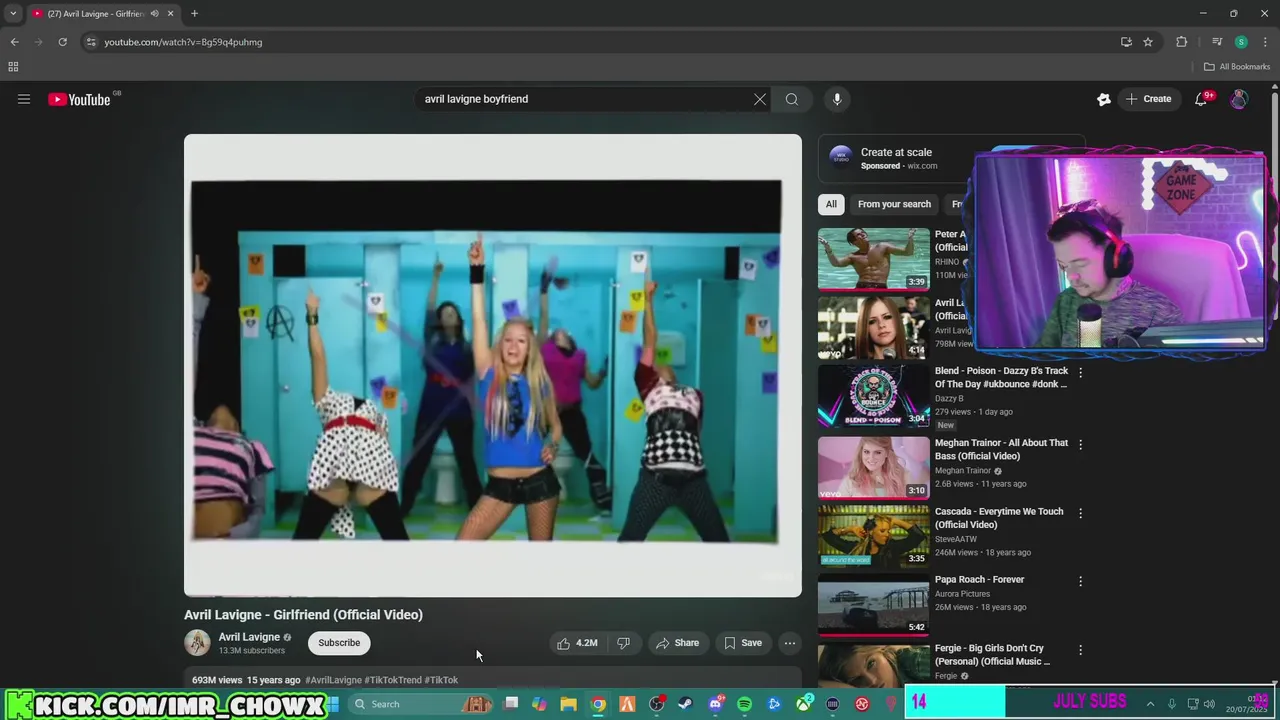Click the Chrome address bar URL
This screenshot has width=1280, height=720.
[x=183, y=42]
